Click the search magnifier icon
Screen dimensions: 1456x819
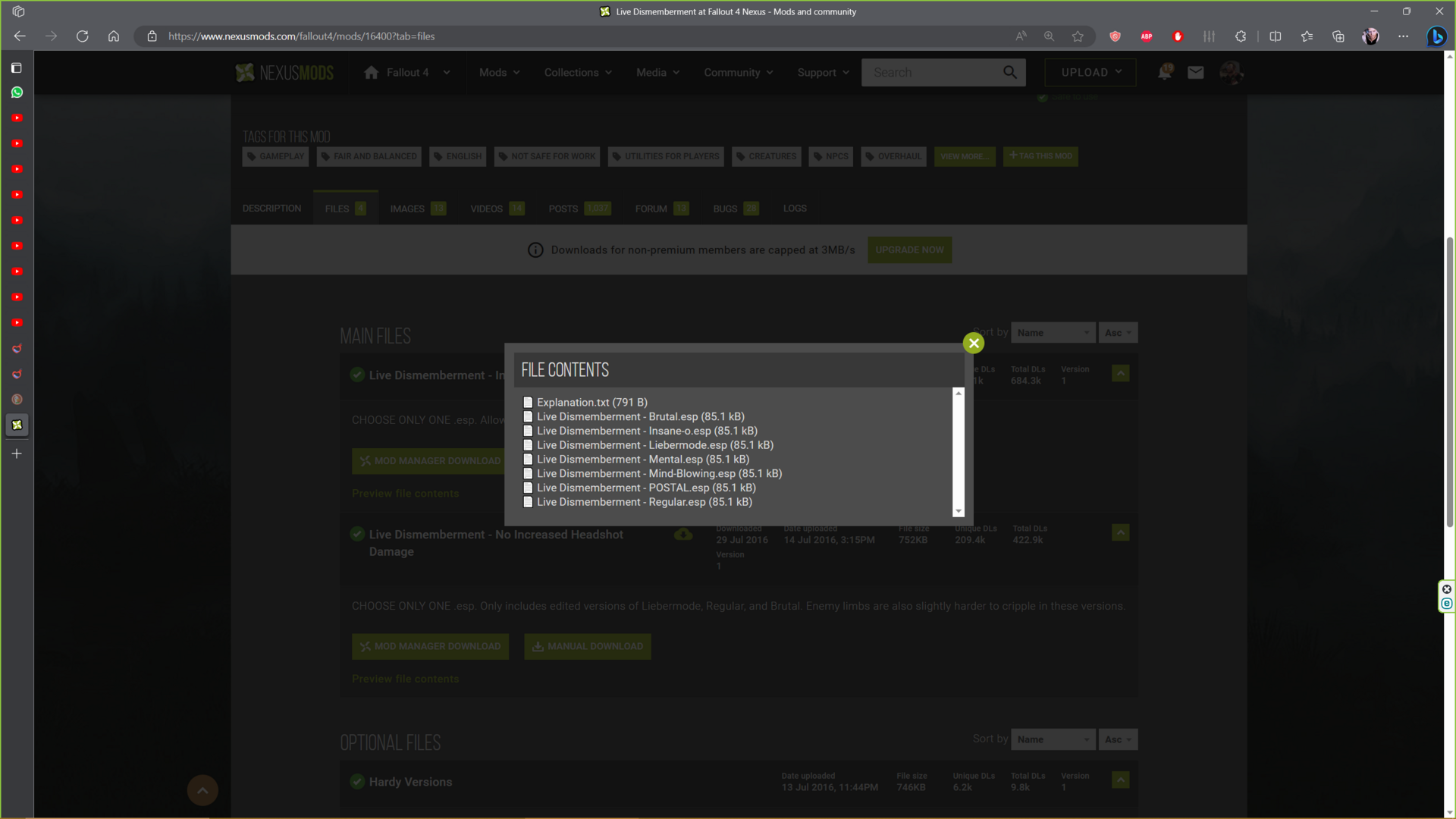coord(1010,72)
